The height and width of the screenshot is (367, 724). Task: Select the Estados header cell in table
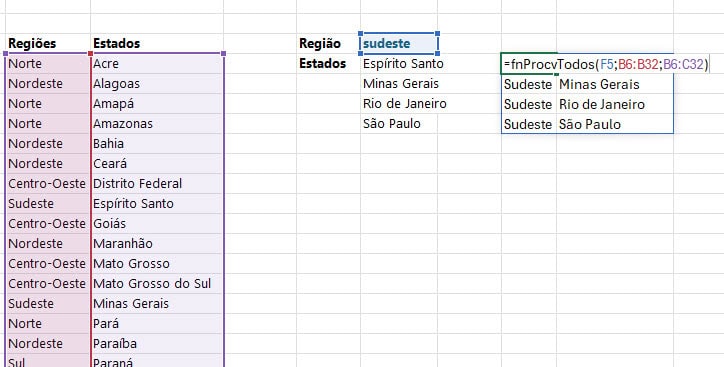(x=157, y=43)
